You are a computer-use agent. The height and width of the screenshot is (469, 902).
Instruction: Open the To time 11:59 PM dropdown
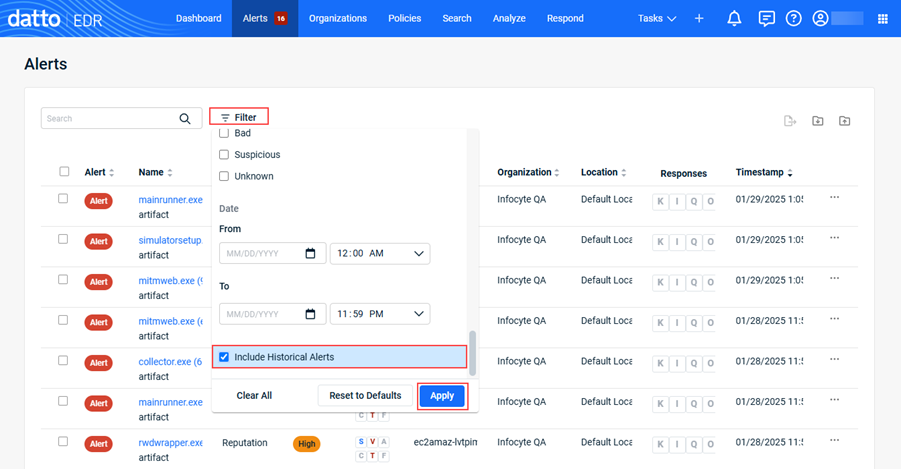click(380, 314)
